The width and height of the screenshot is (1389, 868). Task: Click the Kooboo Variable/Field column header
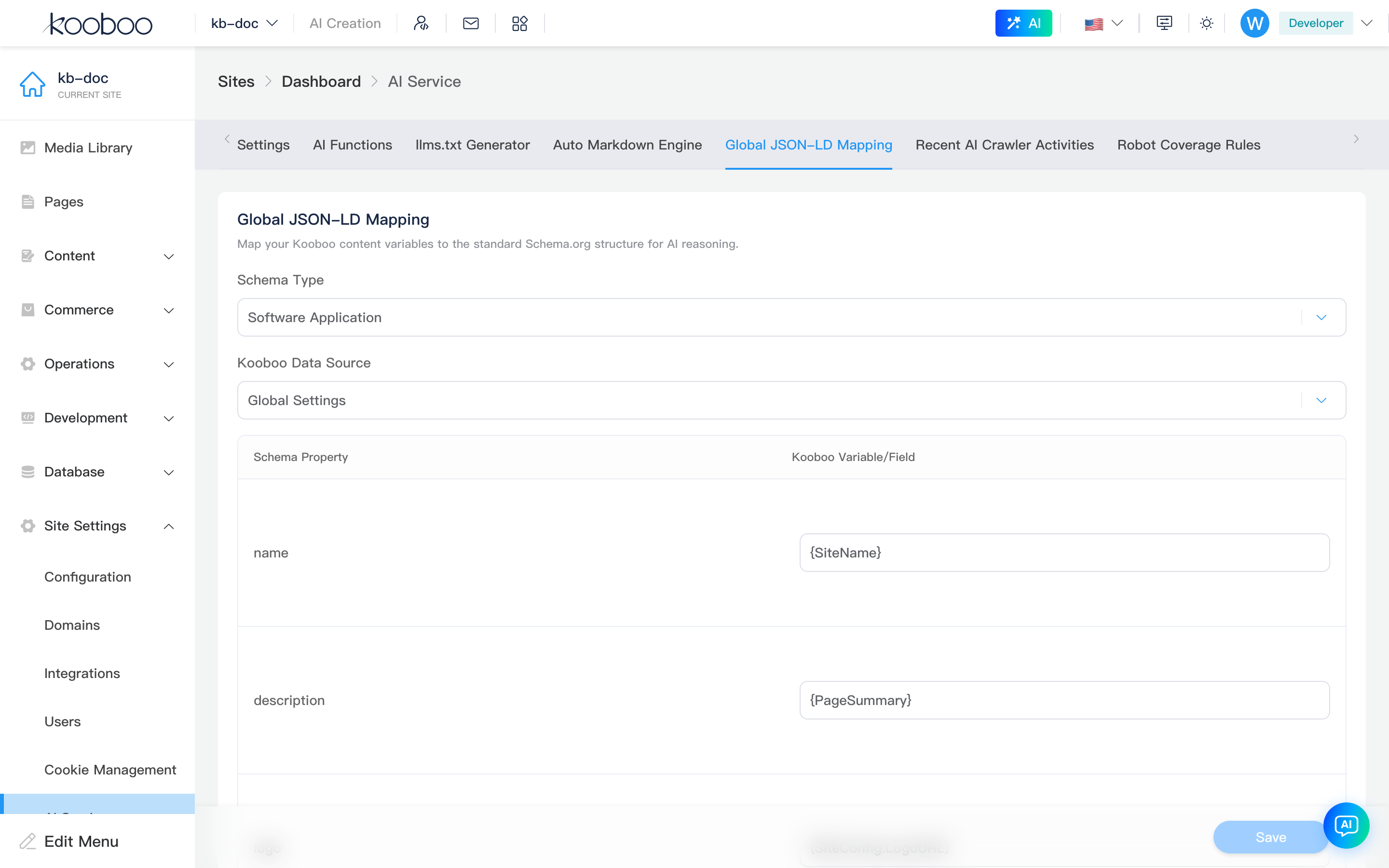[853, 457]
